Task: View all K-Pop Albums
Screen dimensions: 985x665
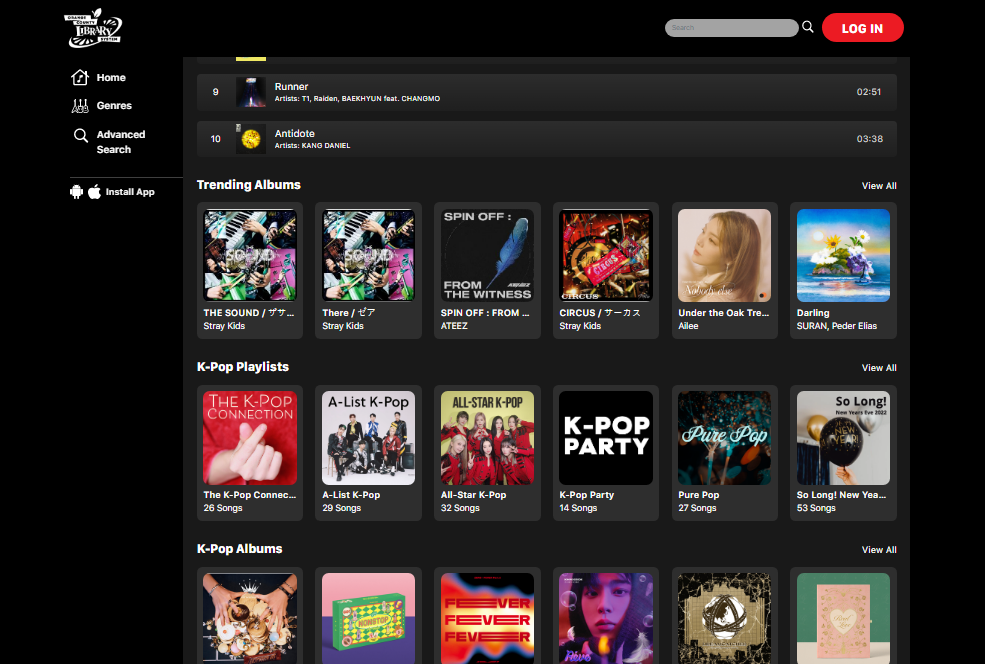Action: [x=879, y=550]
